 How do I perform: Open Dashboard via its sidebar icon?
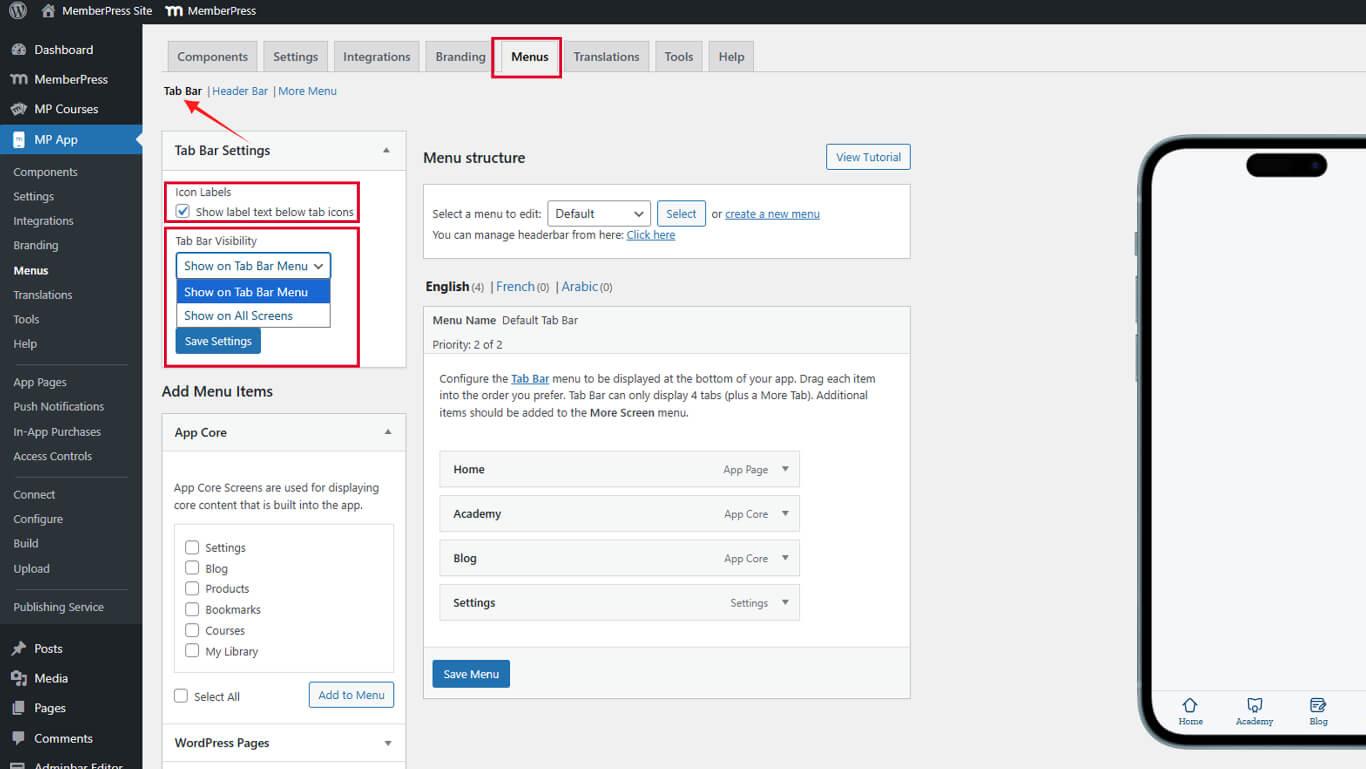point(18,50)
